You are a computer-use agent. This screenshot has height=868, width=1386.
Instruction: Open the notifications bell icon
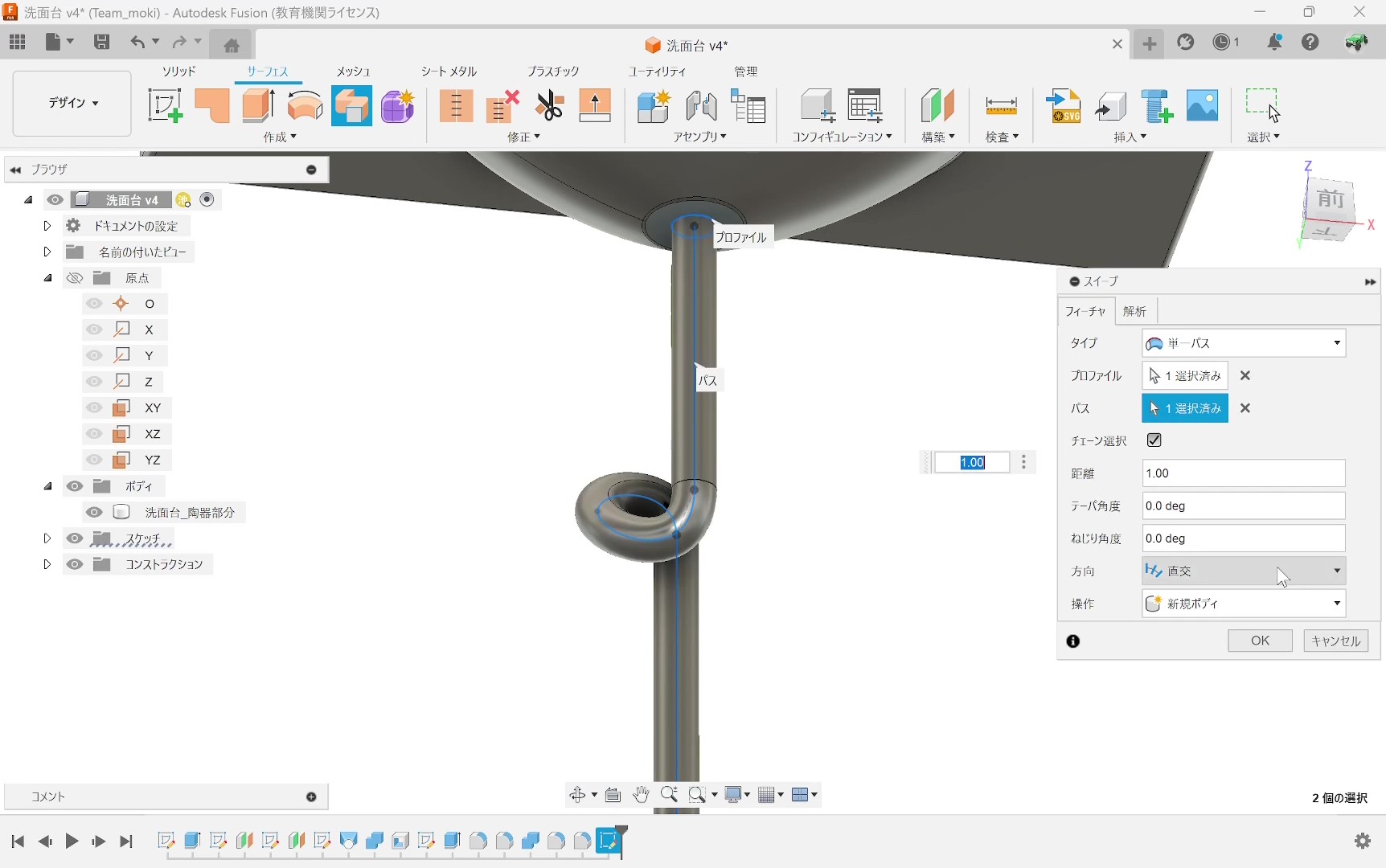[x=1274, y=43]
